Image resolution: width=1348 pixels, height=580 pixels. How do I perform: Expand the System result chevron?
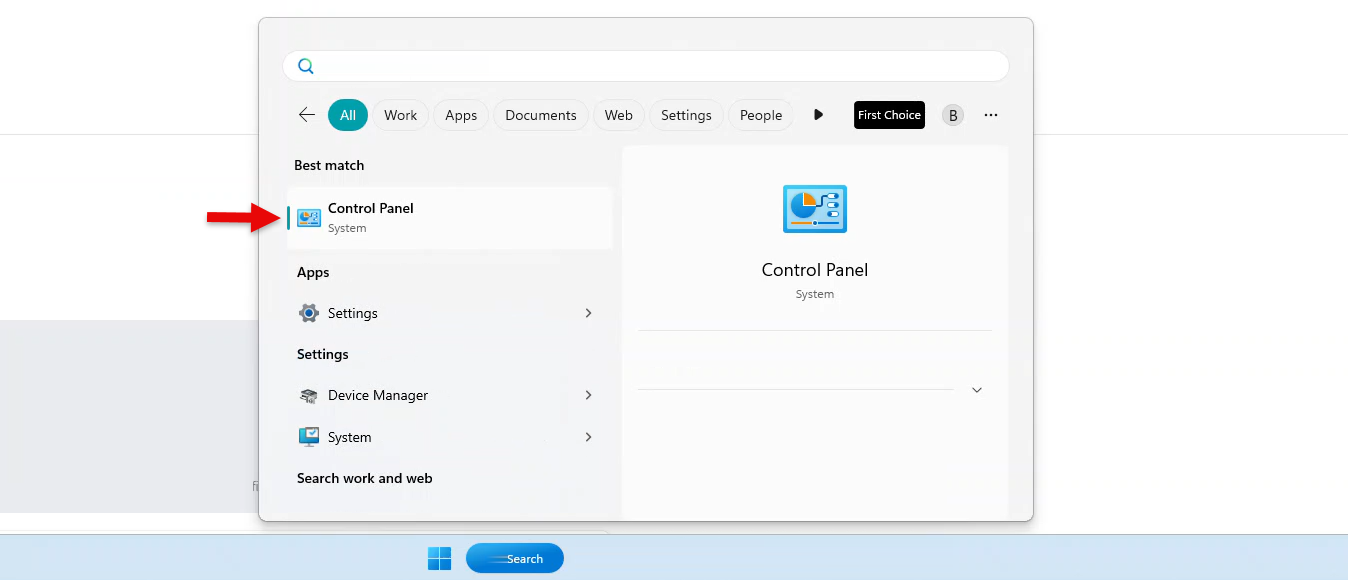click(x=588, y=437)
